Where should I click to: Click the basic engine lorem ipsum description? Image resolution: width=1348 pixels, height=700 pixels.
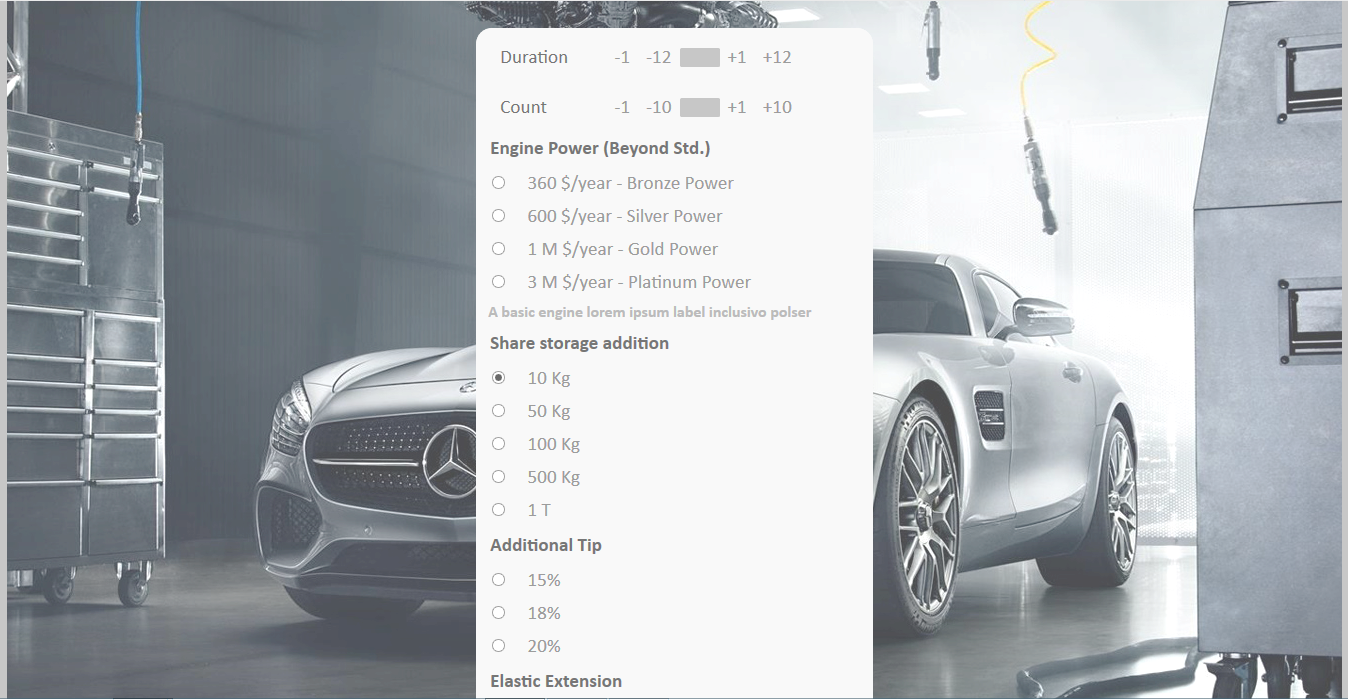pyautogui.click(x=650, y=312)
